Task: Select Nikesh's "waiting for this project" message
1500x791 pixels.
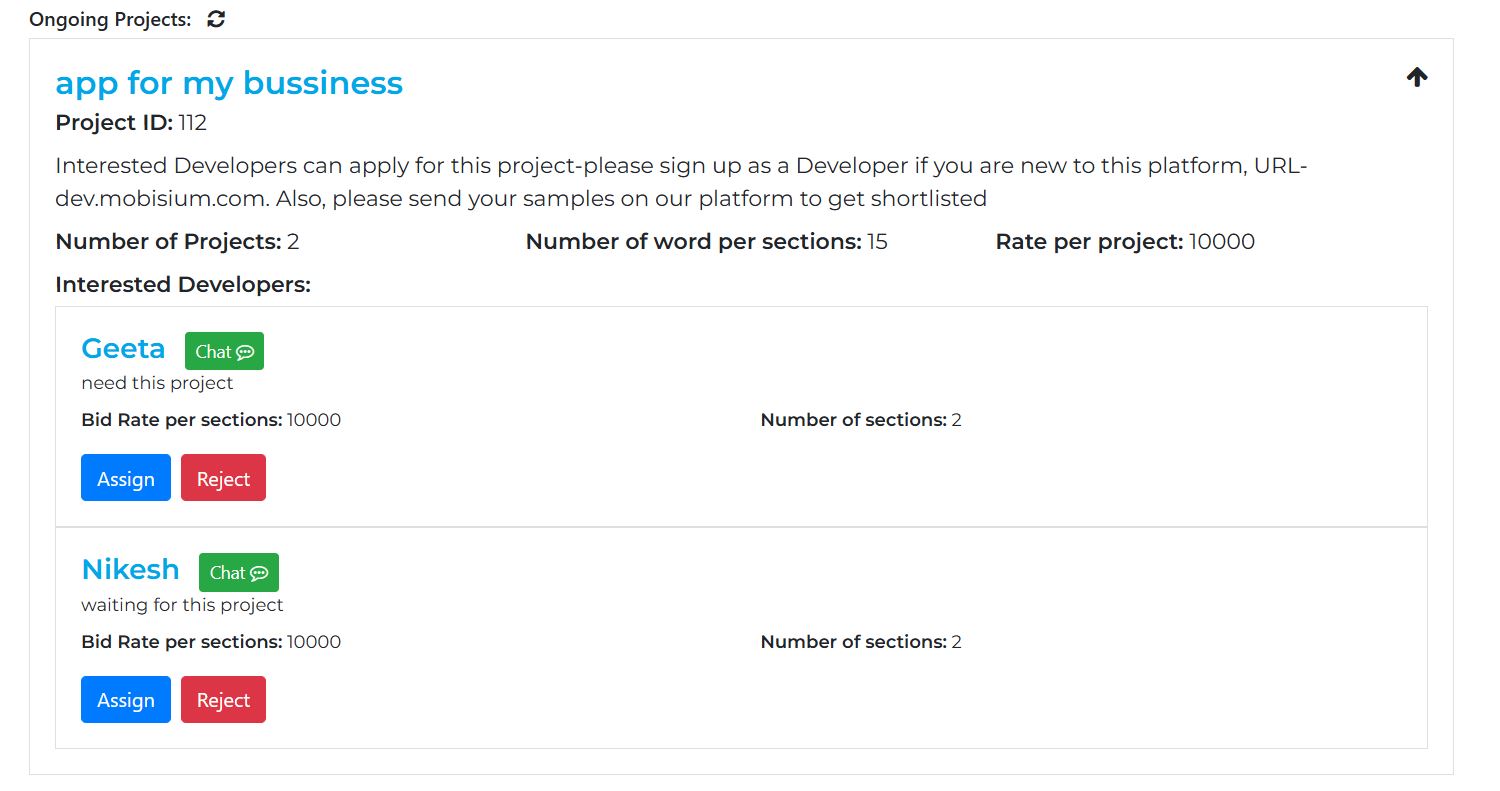Action: coord(182,605)
